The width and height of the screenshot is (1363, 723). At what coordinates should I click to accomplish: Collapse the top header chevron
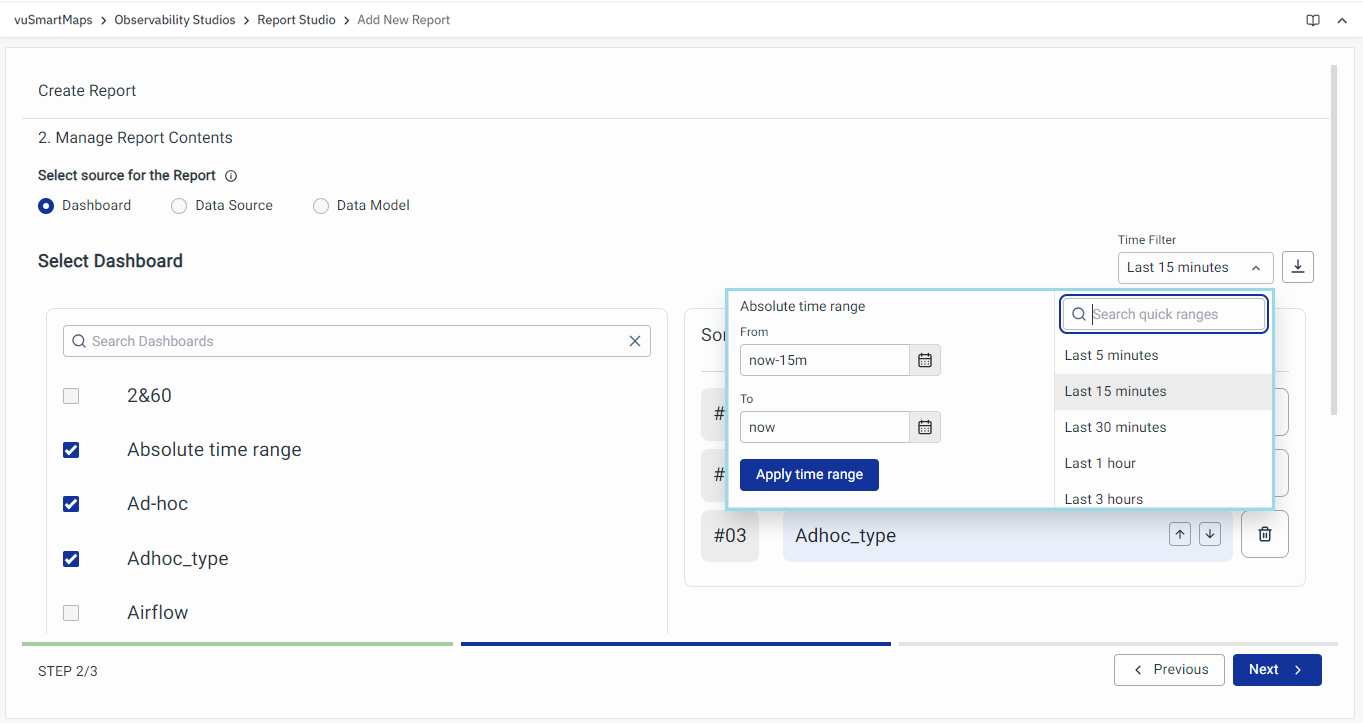click(1342, 20)
